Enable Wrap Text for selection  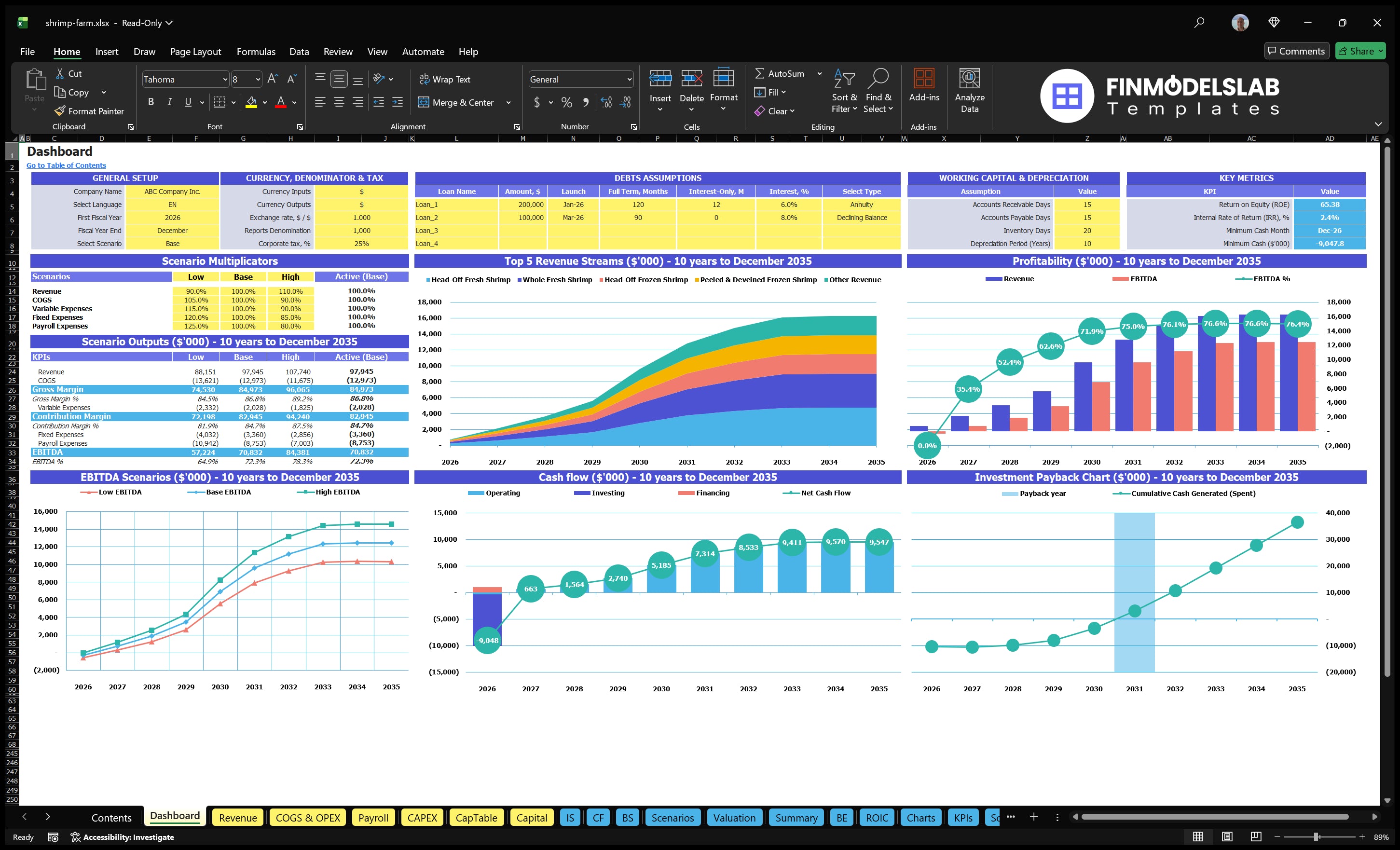click(x=445, y=79)
